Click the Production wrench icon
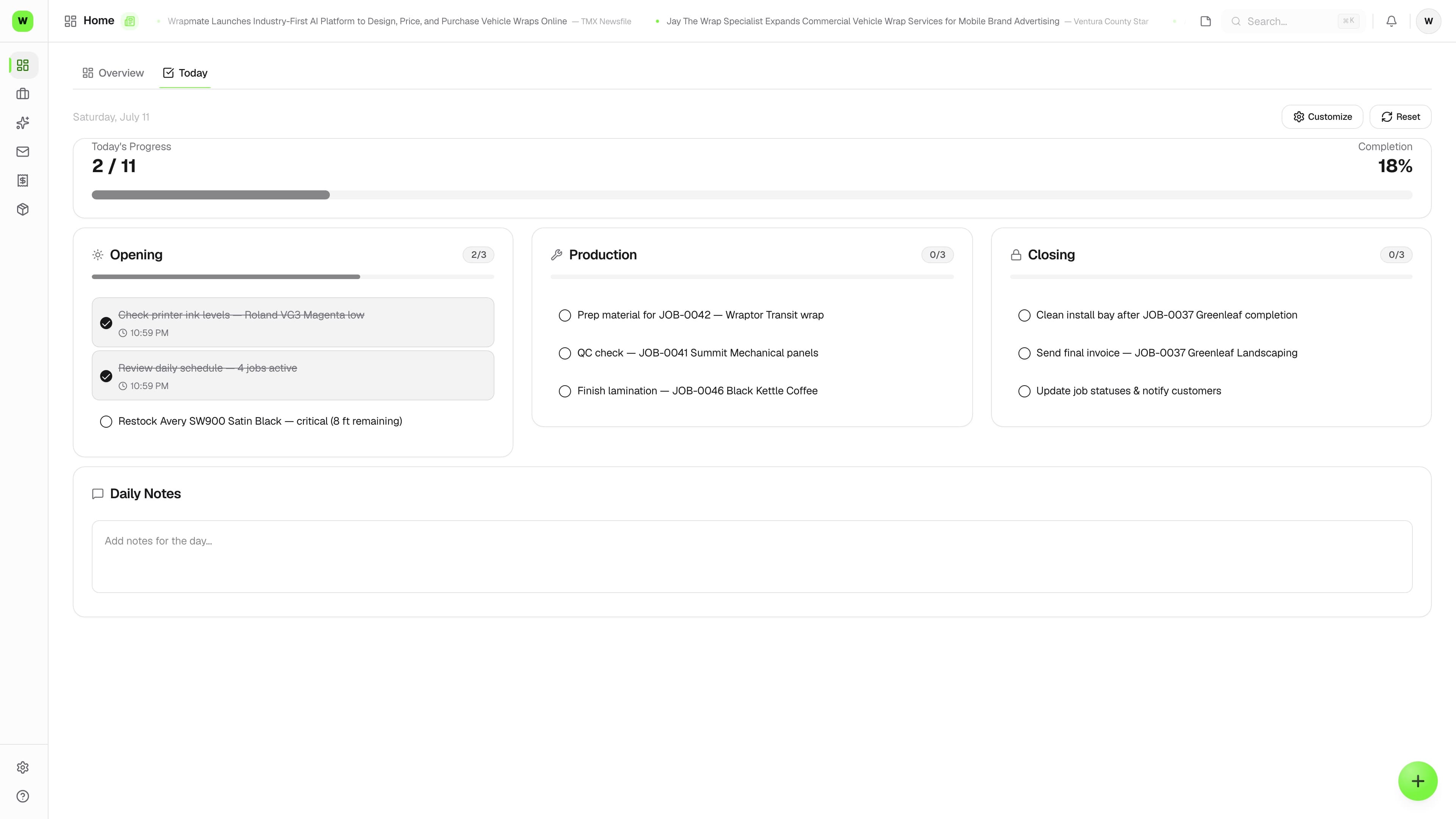 point(557,255)
